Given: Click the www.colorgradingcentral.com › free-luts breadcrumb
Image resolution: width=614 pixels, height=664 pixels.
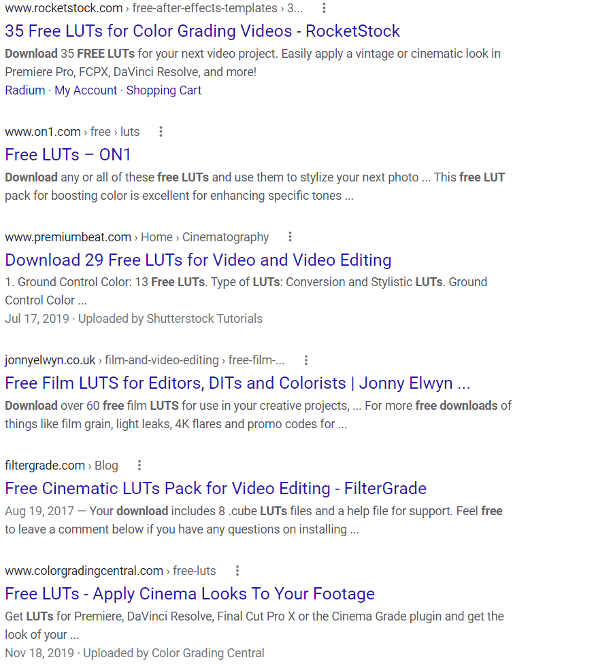Looking at the screenshot, I should 110,570.
